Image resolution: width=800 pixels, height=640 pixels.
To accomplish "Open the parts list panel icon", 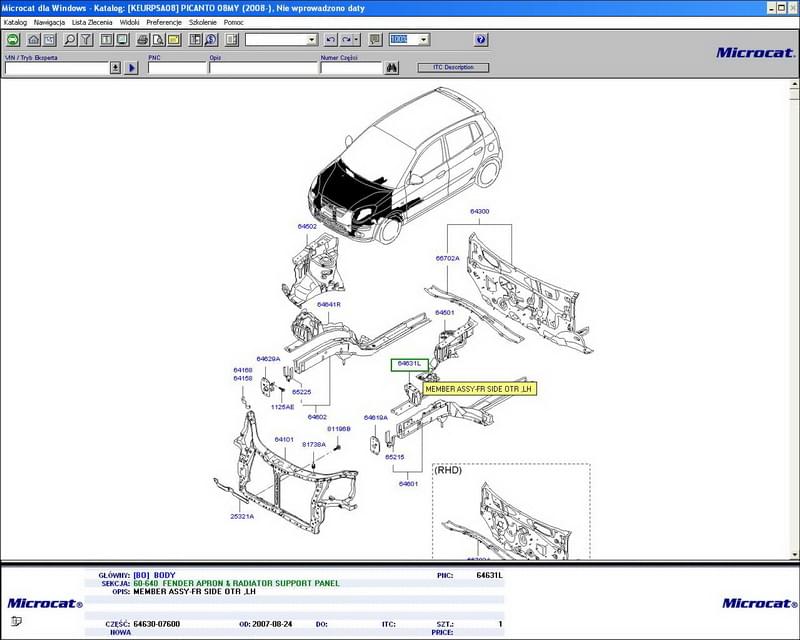I will 195,40.
